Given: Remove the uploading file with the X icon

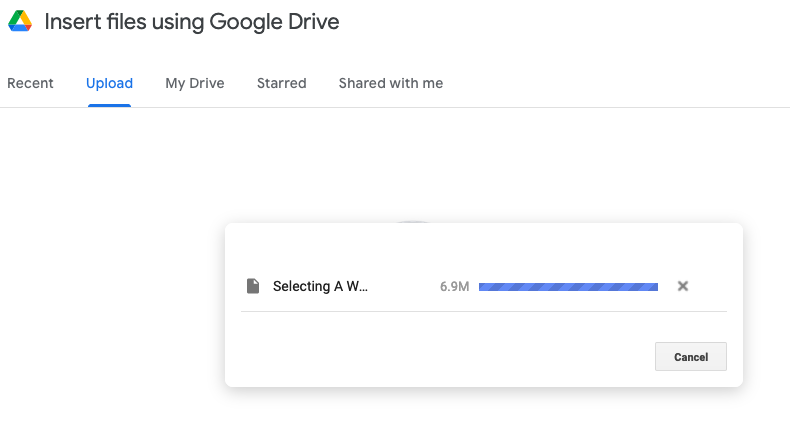Looking at the screenshot, I should [683, 286].
